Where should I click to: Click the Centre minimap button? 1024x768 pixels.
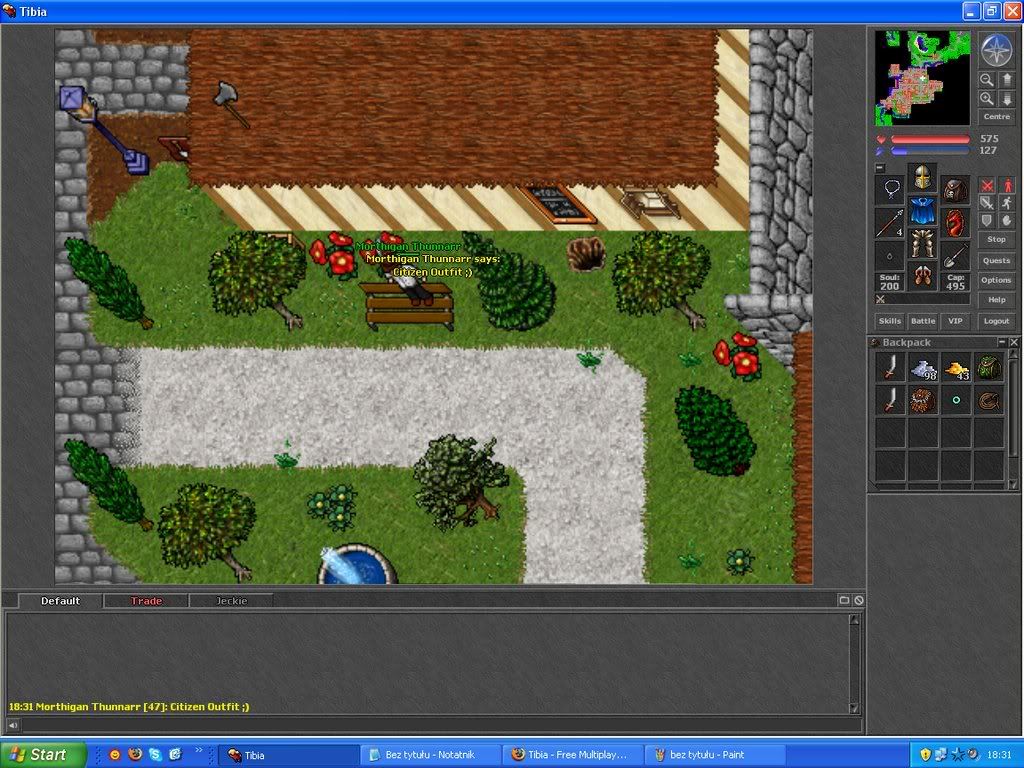(997, 117)
